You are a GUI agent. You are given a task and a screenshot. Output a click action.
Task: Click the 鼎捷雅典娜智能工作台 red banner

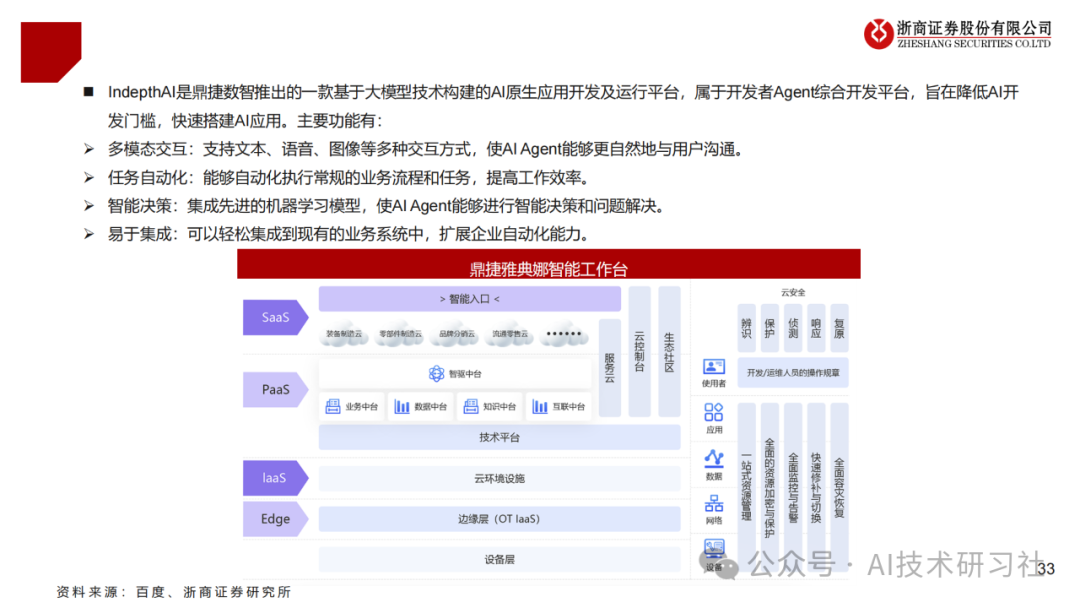tap(549, 264)
